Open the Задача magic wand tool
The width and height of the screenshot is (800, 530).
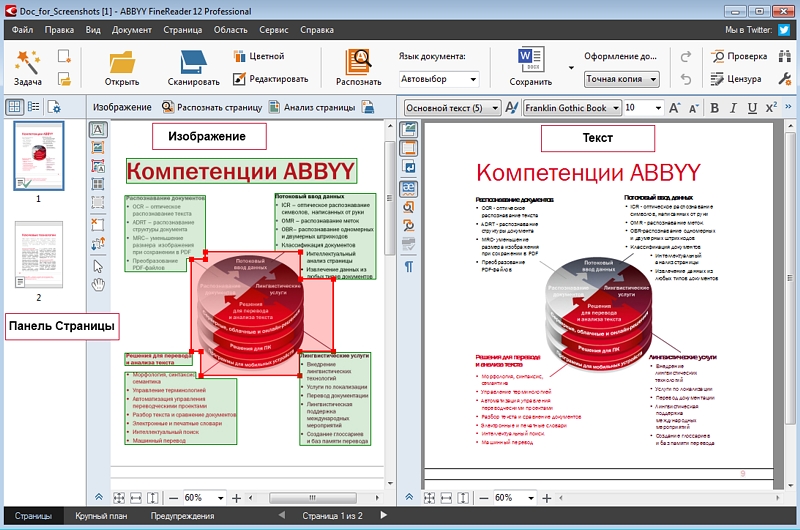[27, 62]
